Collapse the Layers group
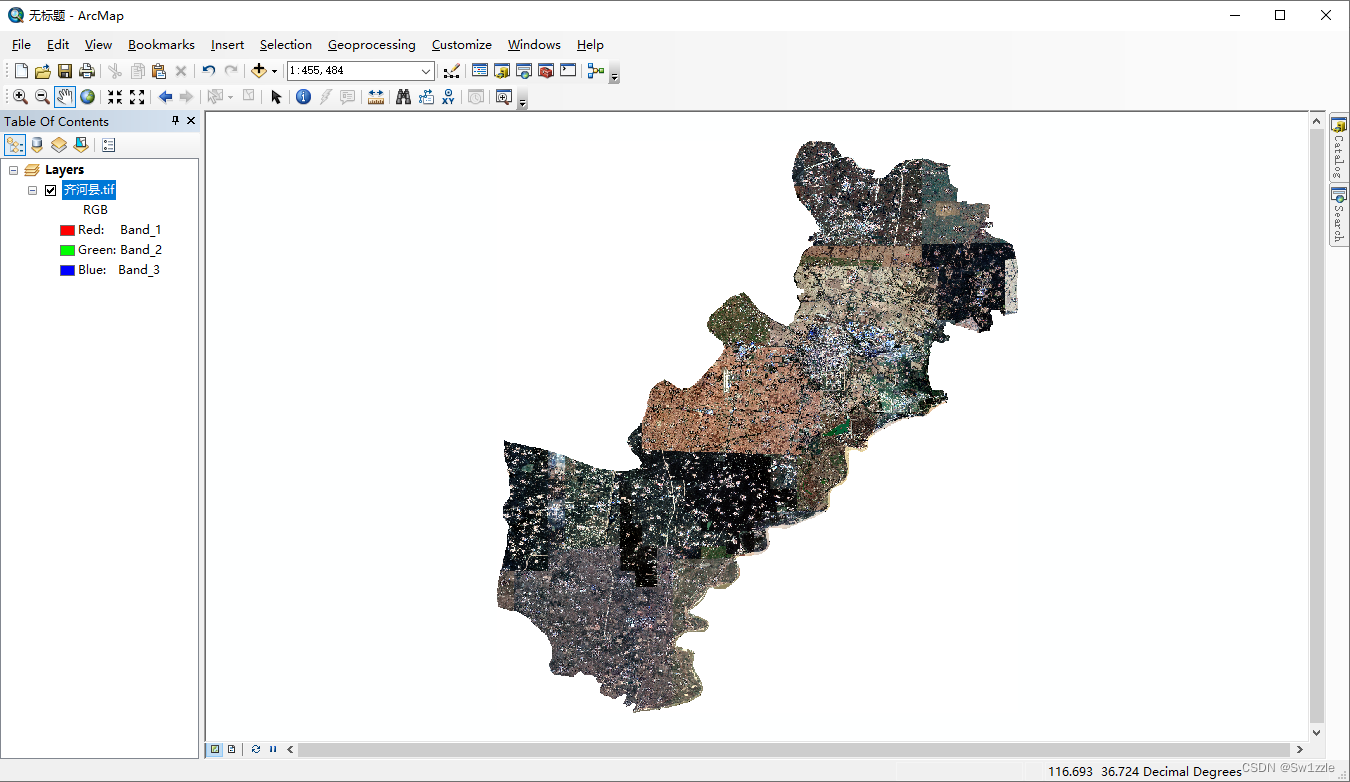Screen dimensions: 1350x782 click(14, 169)
